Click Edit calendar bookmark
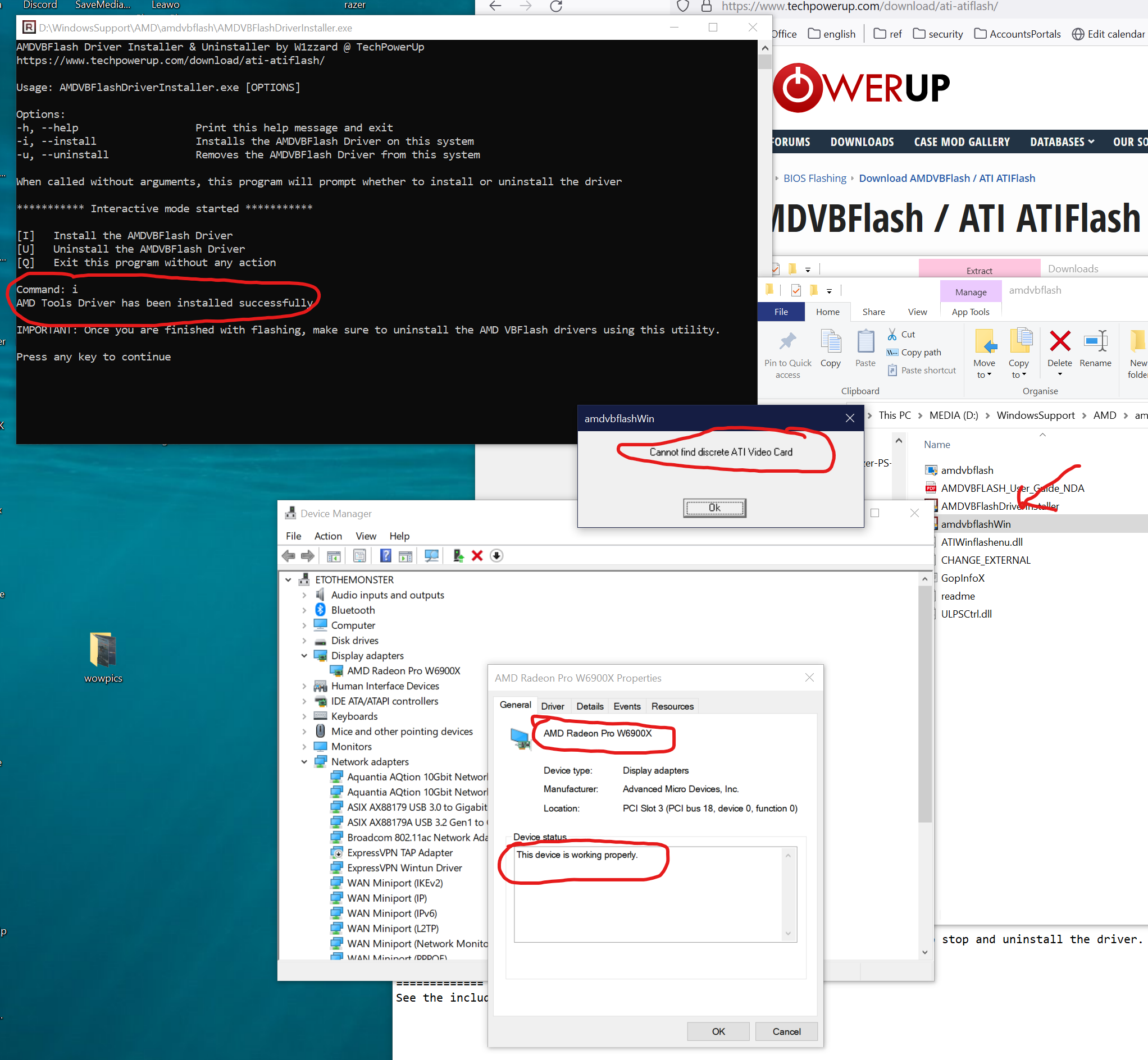The height and width of the screenshot is (1060, 1148). 1109,34
